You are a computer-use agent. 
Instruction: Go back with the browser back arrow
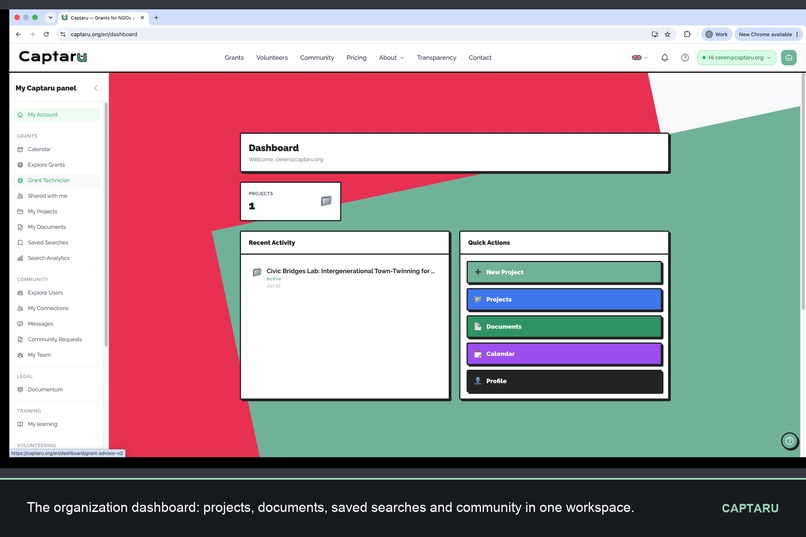click(x=19, y=34)
